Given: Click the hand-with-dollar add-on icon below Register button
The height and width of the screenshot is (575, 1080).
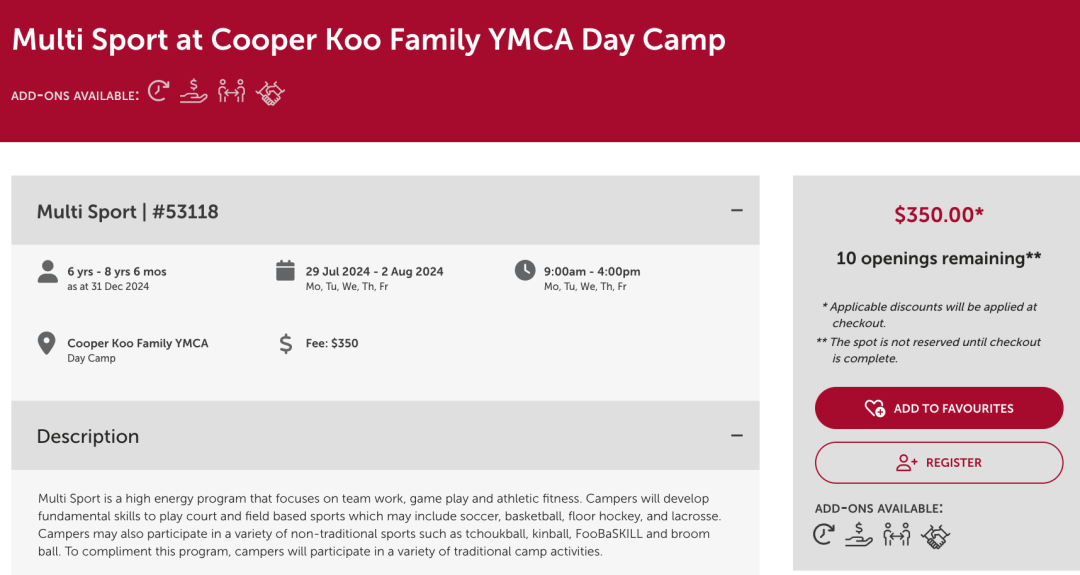Looking at the screenshot, I should [x=859, y=534].
